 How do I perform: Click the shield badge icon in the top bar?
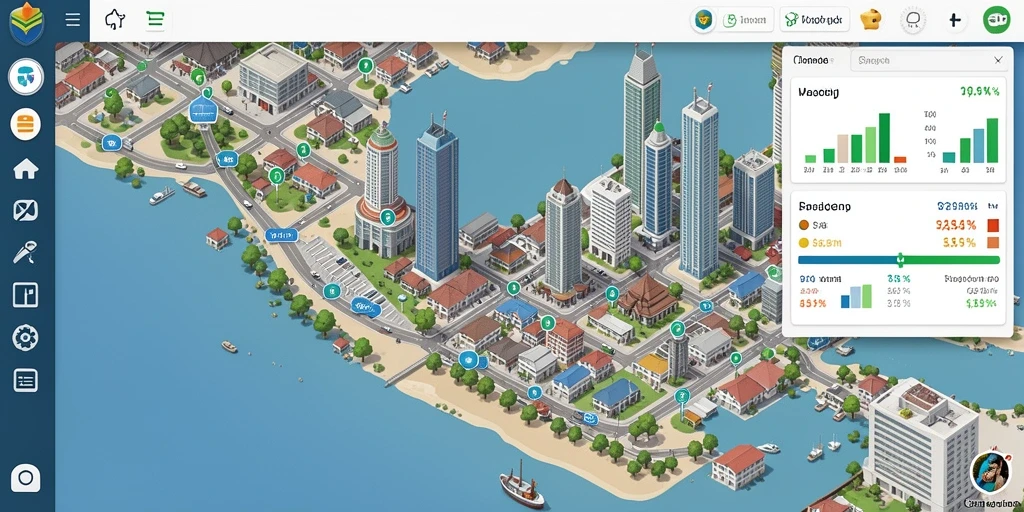(x=703, y=20)
